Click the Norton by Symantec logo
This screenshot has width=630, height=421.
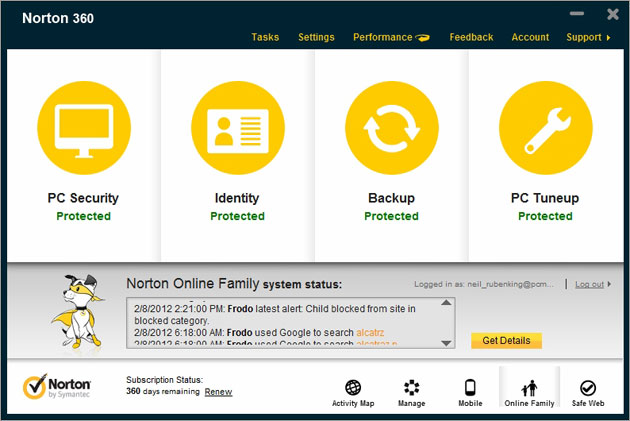(x=57, y=387)
